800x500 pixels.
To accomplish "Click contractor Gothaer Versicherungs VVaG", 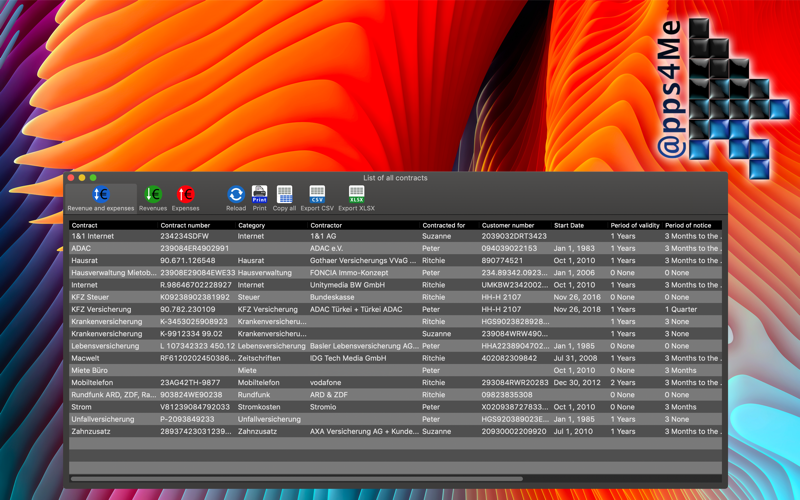I will coord(363,261).
